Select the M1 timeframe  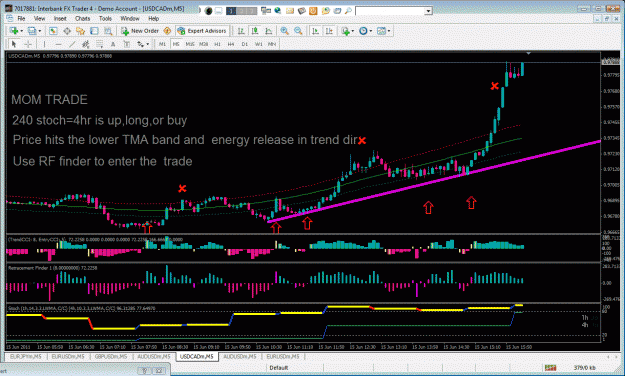162,44
